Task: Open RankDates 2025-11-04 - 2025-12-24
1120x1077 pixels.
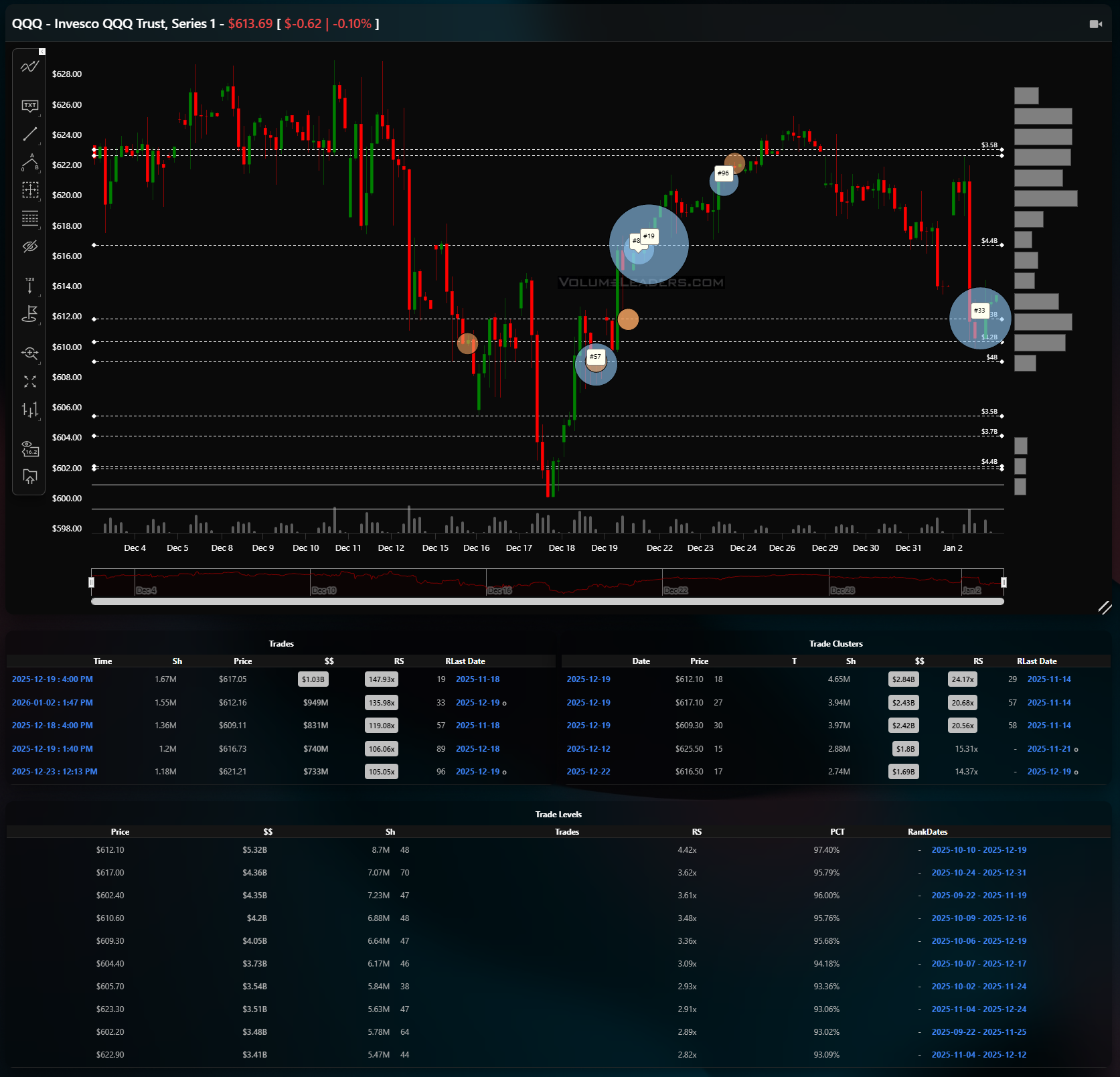Action: coord(979,1009)
